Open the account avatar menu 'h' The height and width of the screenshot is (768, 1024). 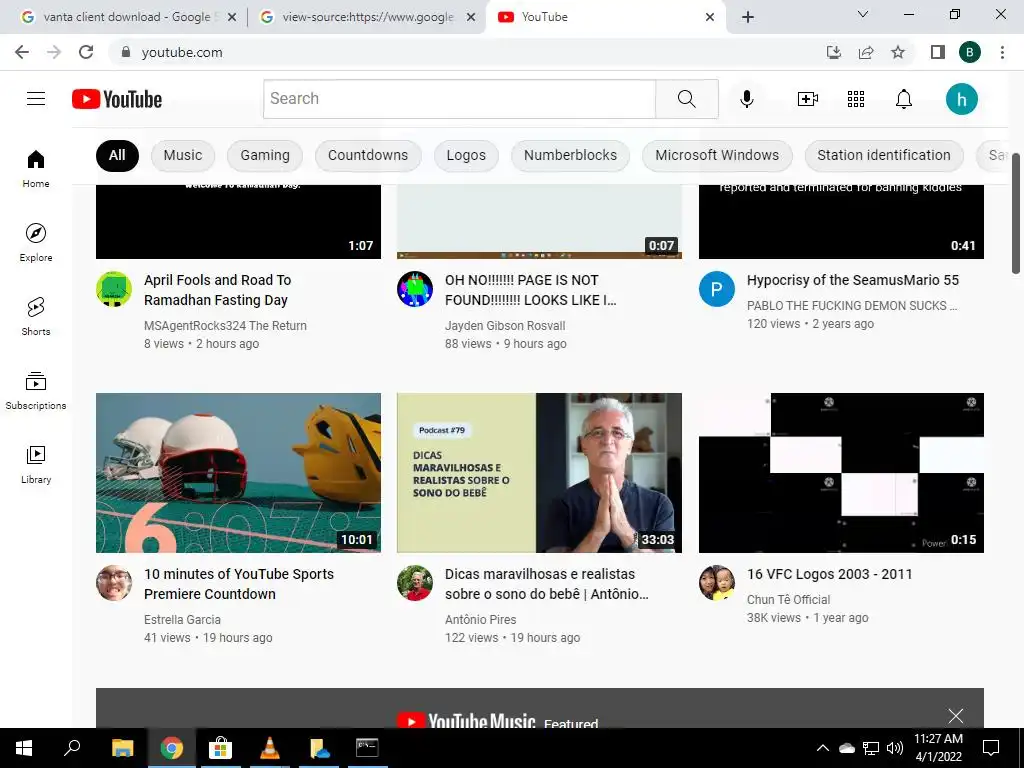click(961, 99)
